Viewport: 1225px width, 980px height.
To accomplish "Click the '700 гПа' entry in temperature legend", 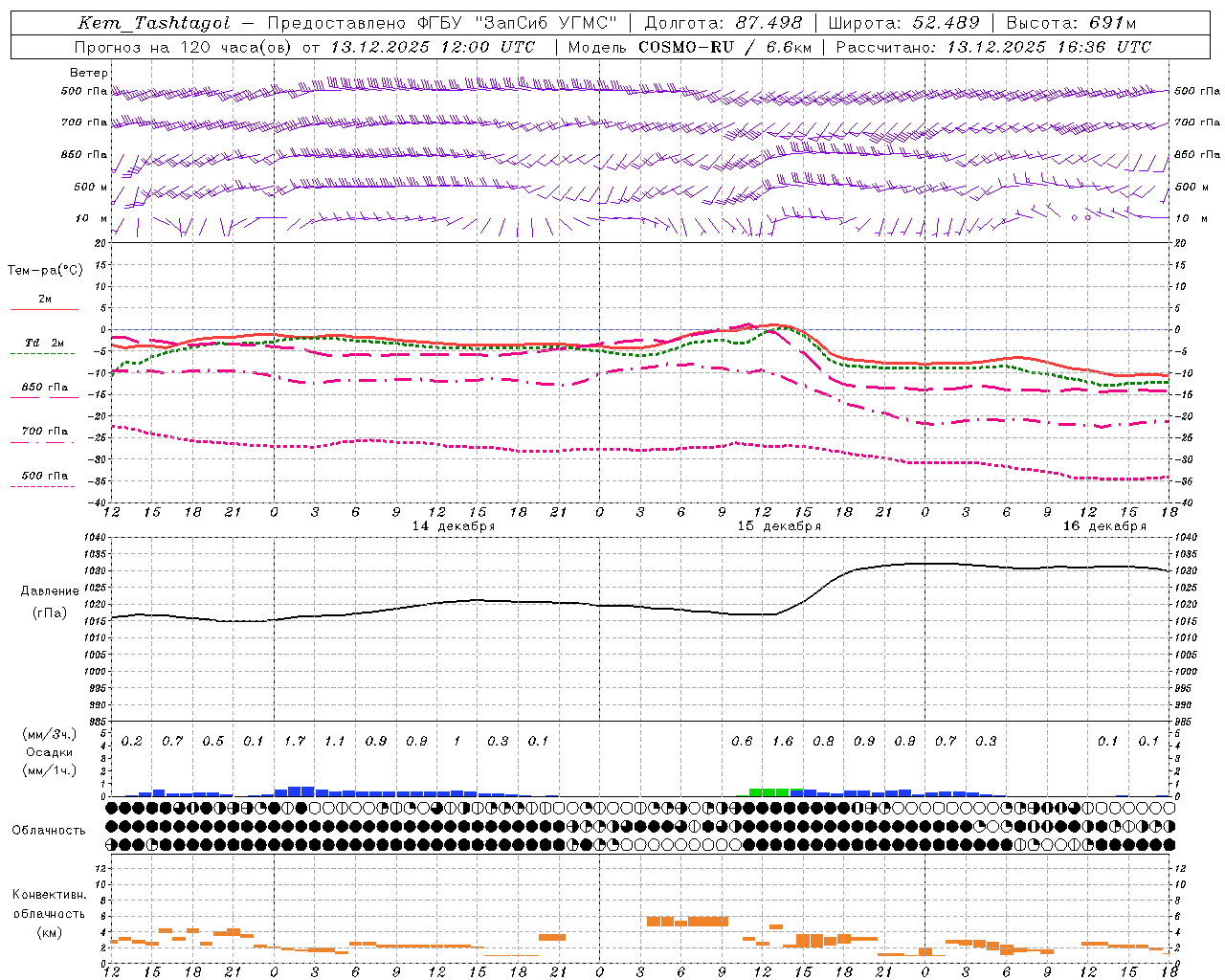I will pos(45,431).
